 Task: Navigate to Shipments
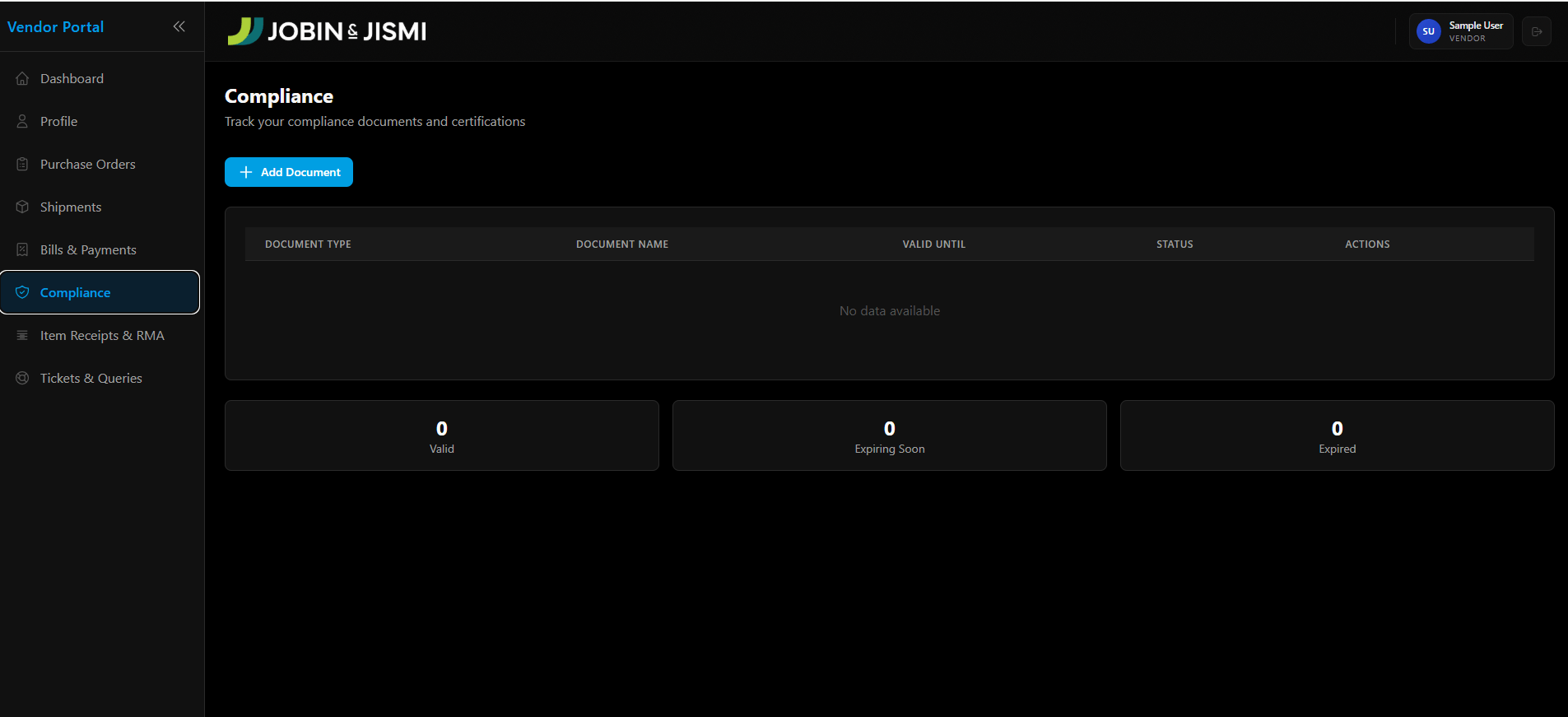tap(100, 207)
